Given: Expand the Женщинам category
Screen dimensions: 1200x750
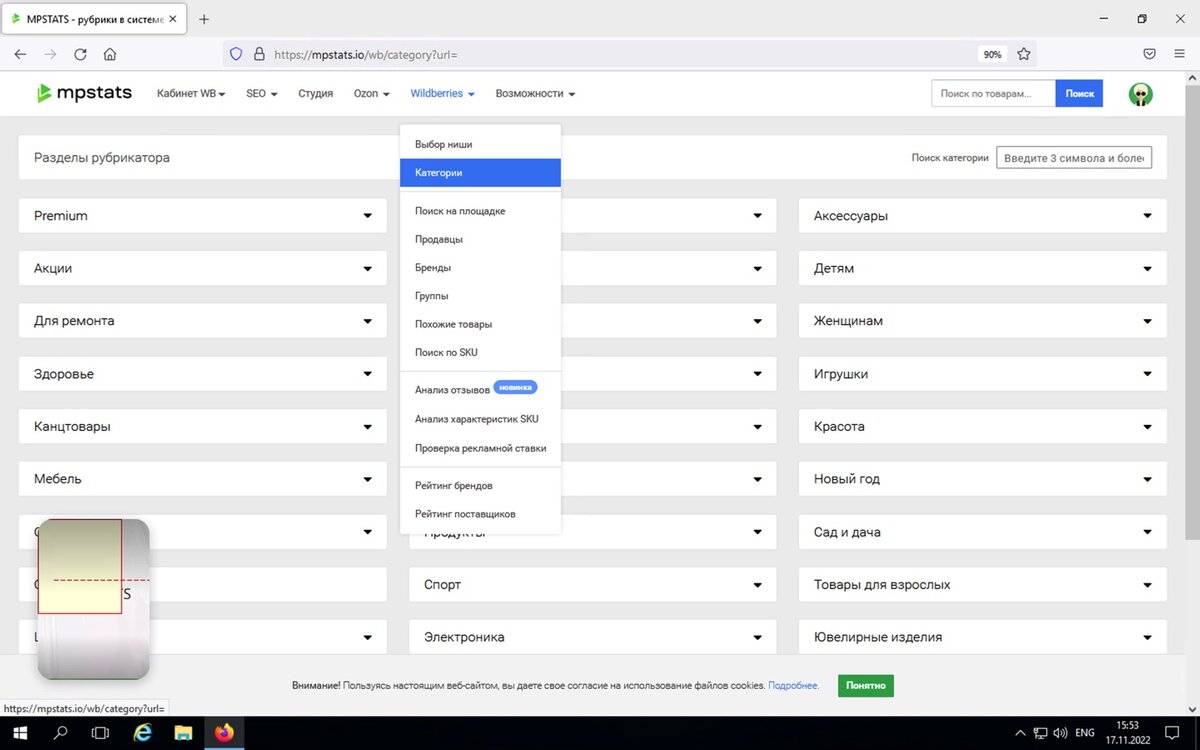Looking at the screenshot, I should click(x=982, y=321).
